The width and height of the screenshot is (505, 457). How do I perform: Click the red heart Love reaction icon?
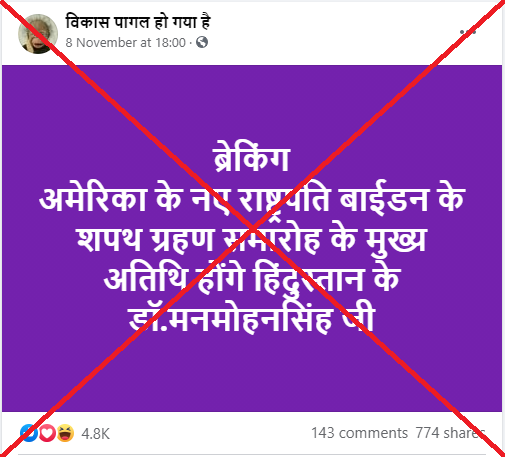click(x=47, y=433)
